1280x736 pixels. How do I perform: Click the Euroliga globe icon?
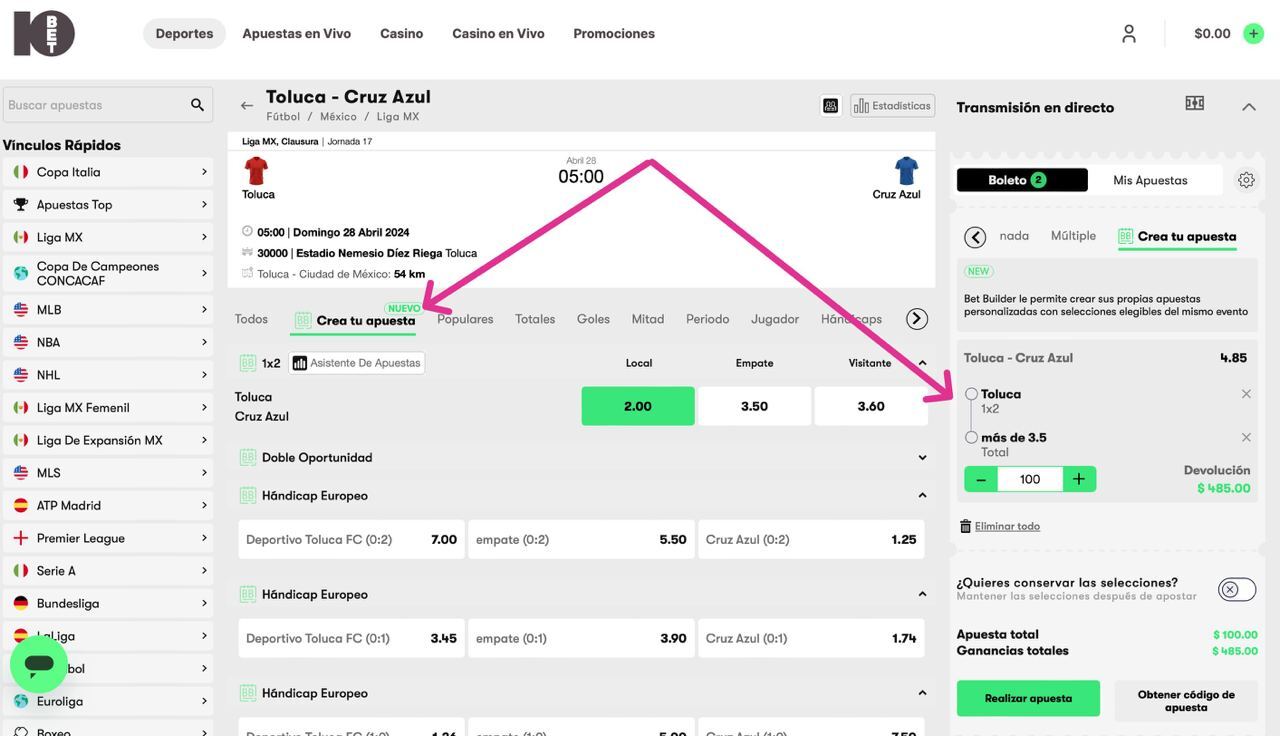tap(20, 701)
